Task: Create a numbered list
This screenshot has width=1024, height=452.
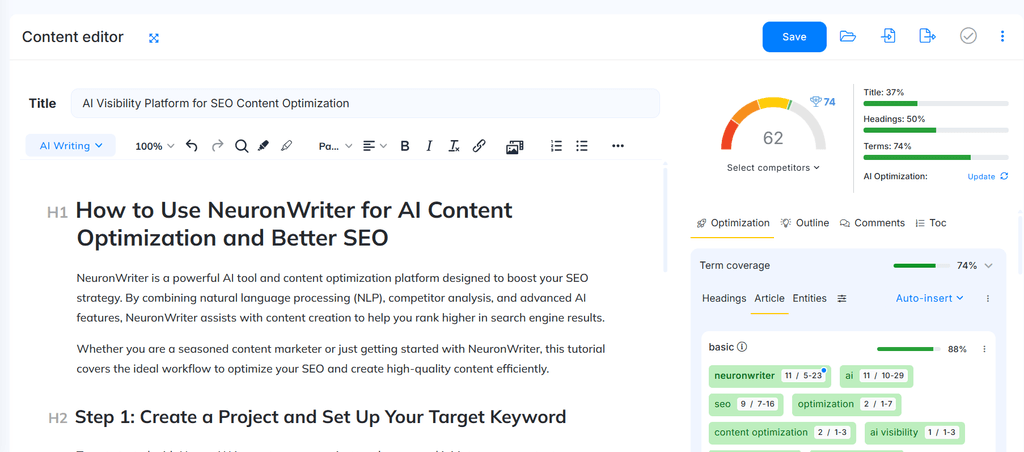Action: pos(556,146)
